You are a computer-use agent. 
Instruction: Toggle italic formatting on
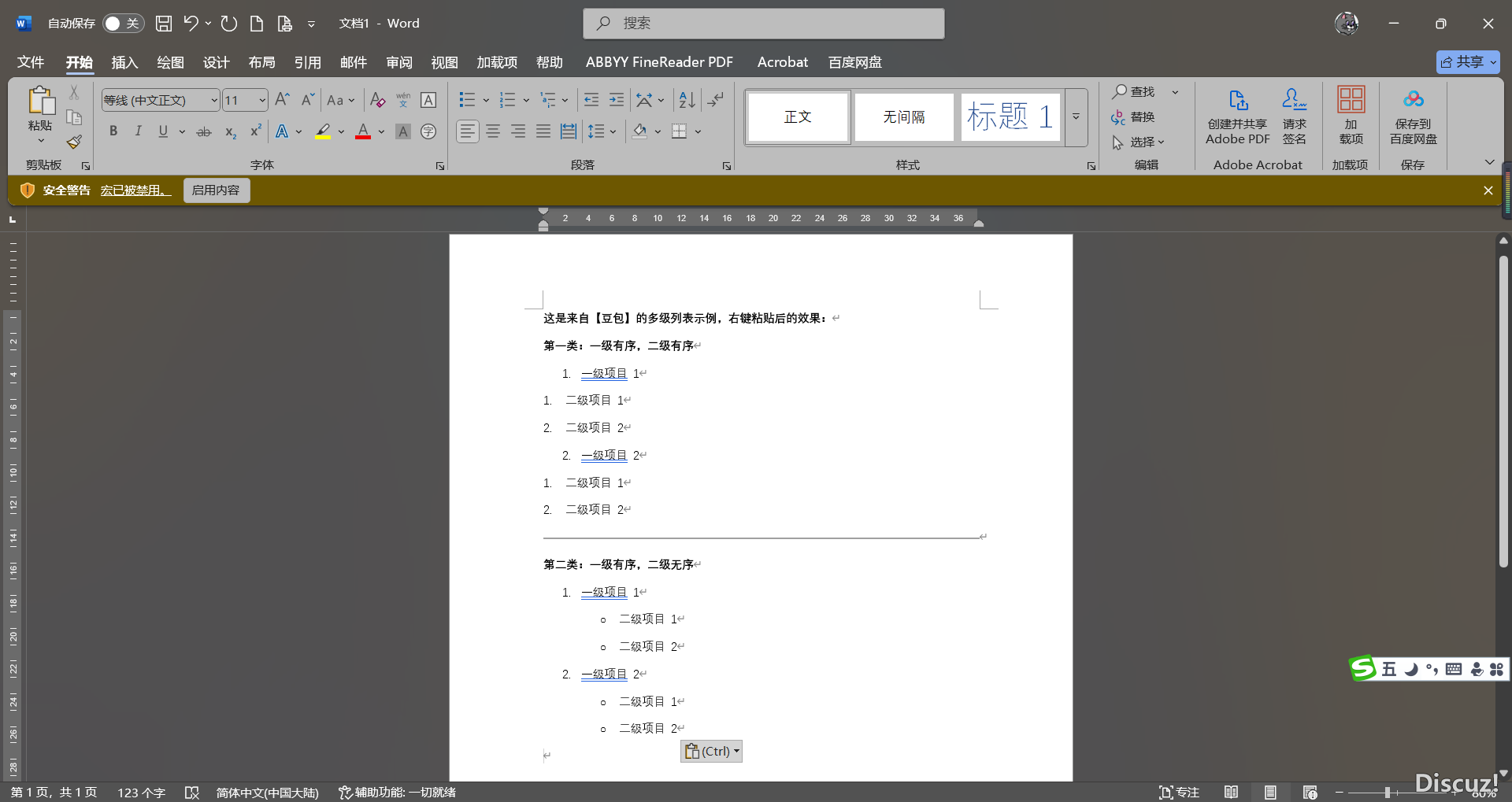point(138,131)
